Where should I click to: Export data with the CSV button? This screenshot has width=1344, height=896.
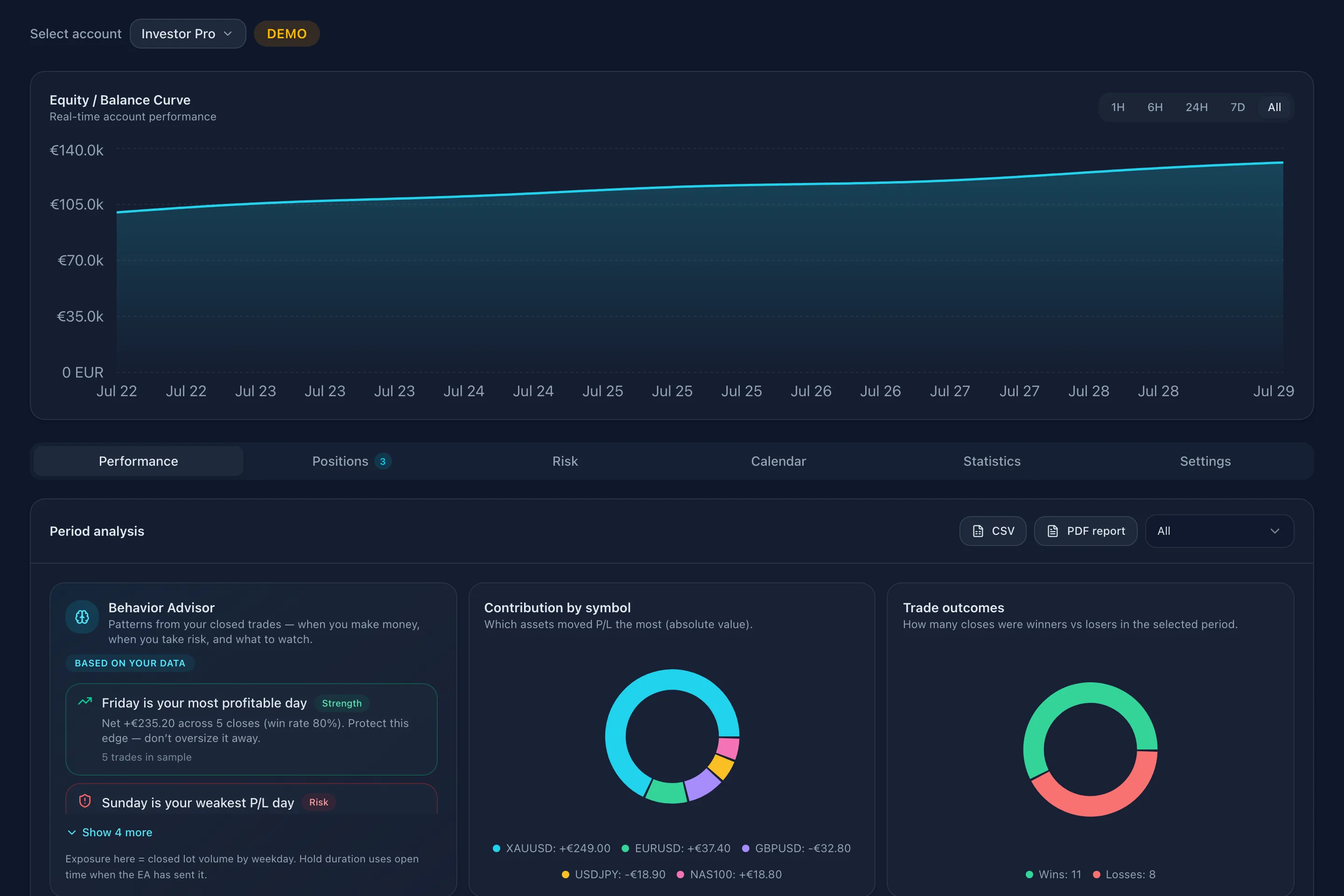[993, 531]
